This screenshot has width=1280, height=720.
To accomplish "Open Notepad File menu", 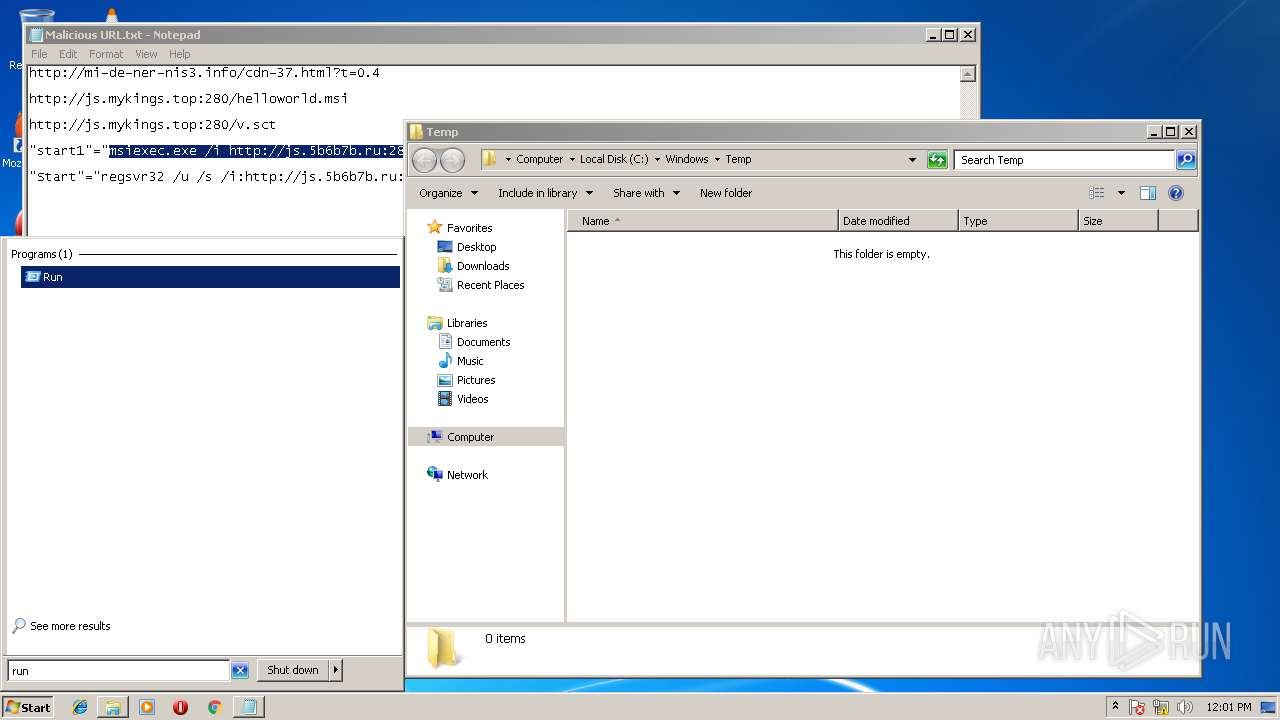I will [x=39, y=54].
